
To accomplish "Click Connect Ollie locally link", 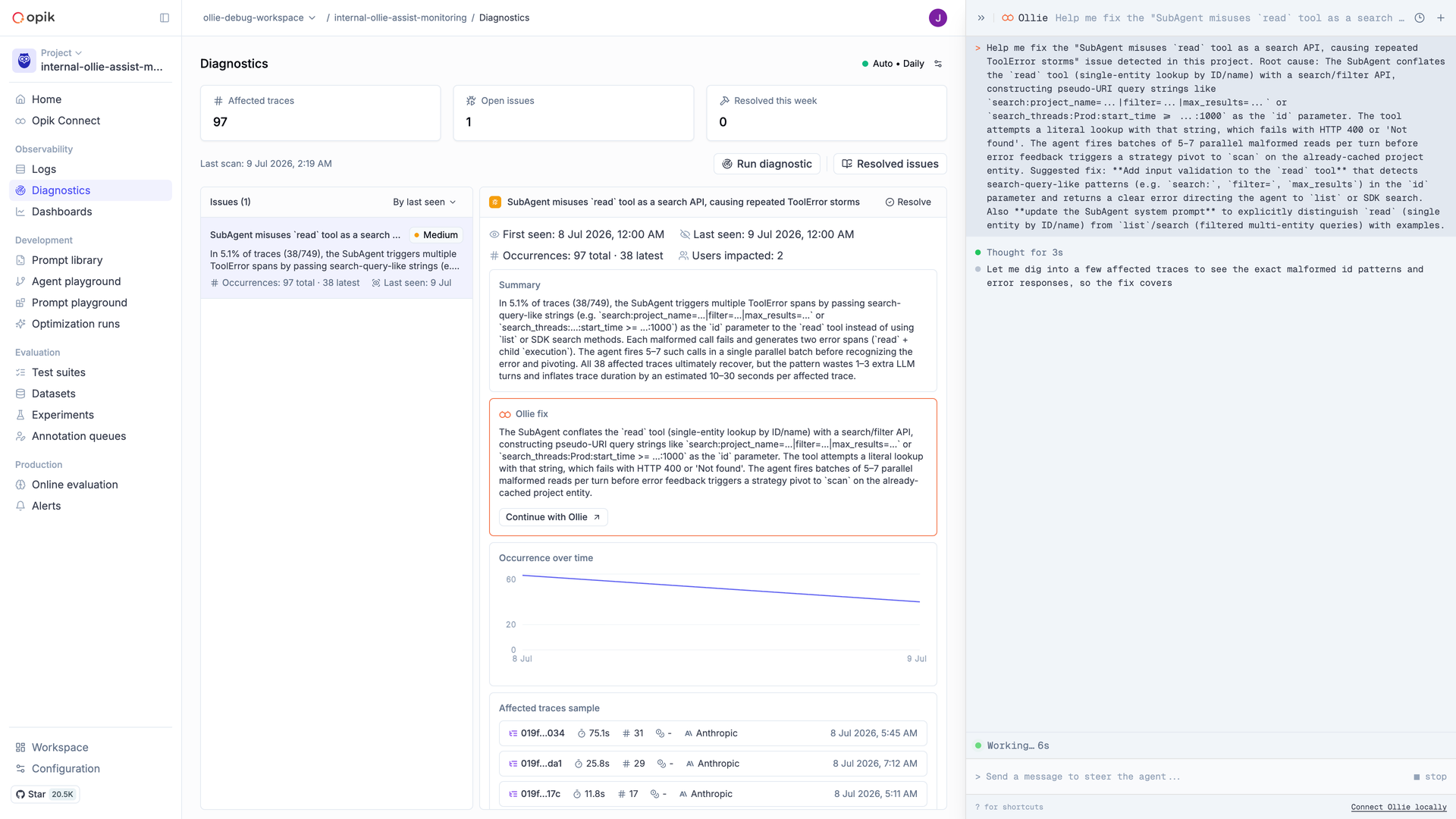I will tap(1398, 807).
